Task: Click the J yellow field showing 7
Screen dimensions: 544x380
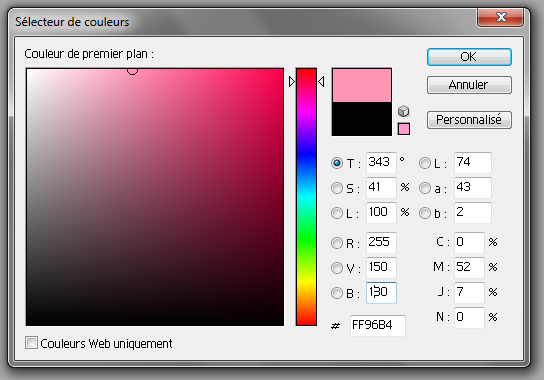Action: (469, 293)
